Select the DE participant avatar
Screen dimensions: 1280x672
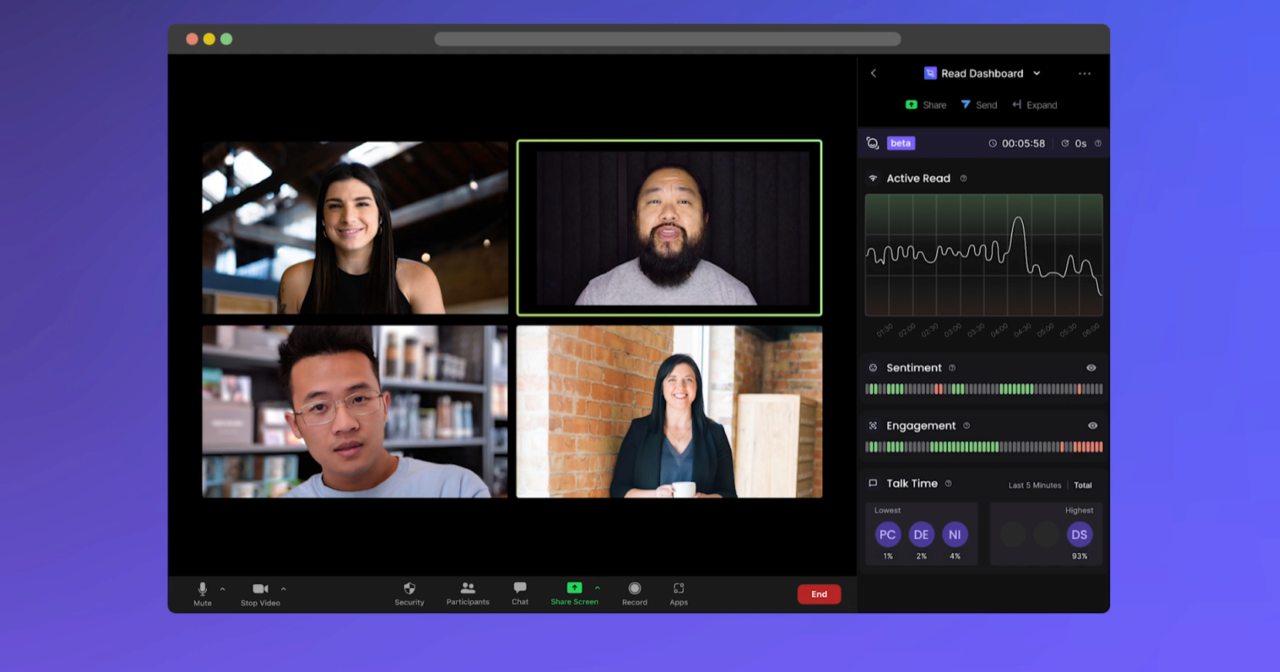coord(921,535)
